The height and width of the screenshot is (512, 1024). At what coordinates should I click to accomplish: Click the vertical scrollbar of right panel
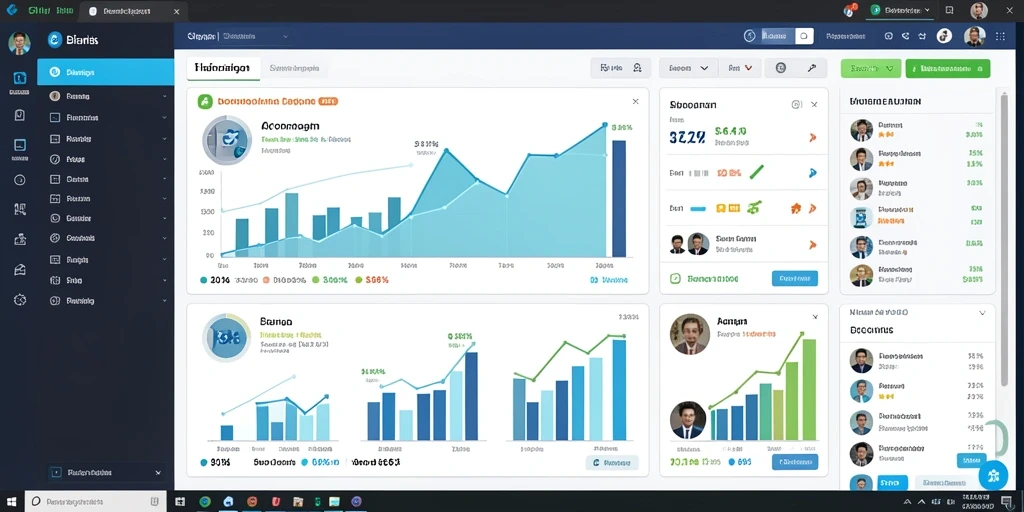(1004, 238)
